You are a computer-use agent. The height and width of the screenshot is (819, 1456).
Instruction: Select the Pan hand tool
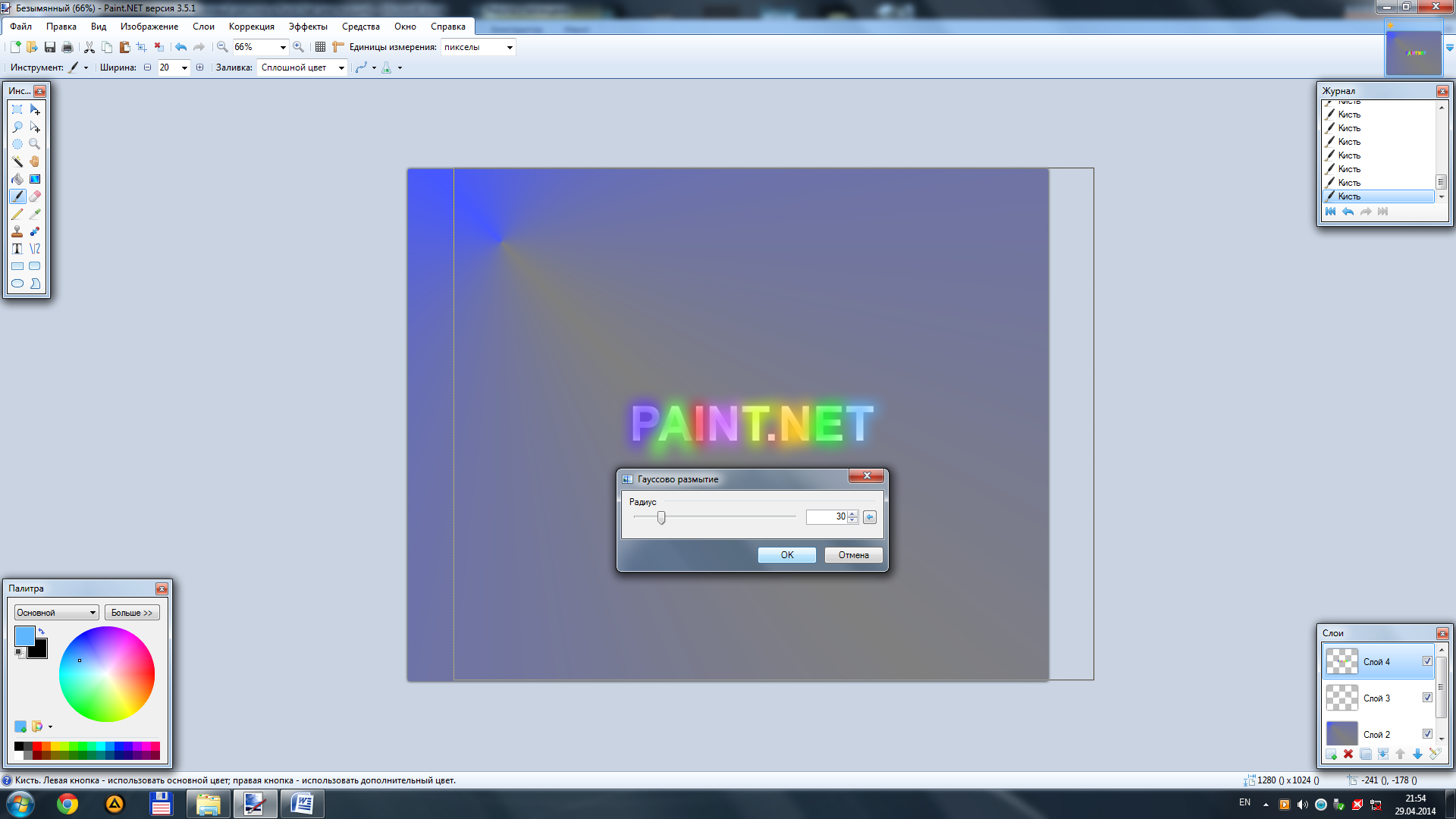(35, 162)
